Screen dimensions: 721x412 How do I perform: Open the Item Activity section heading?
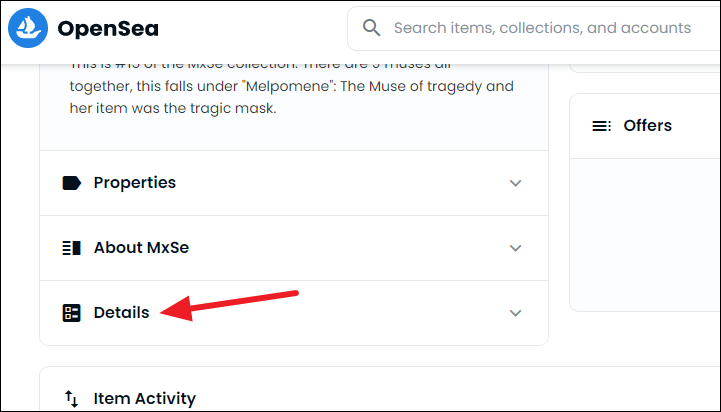pyautogui.click(x=145, y=398)
